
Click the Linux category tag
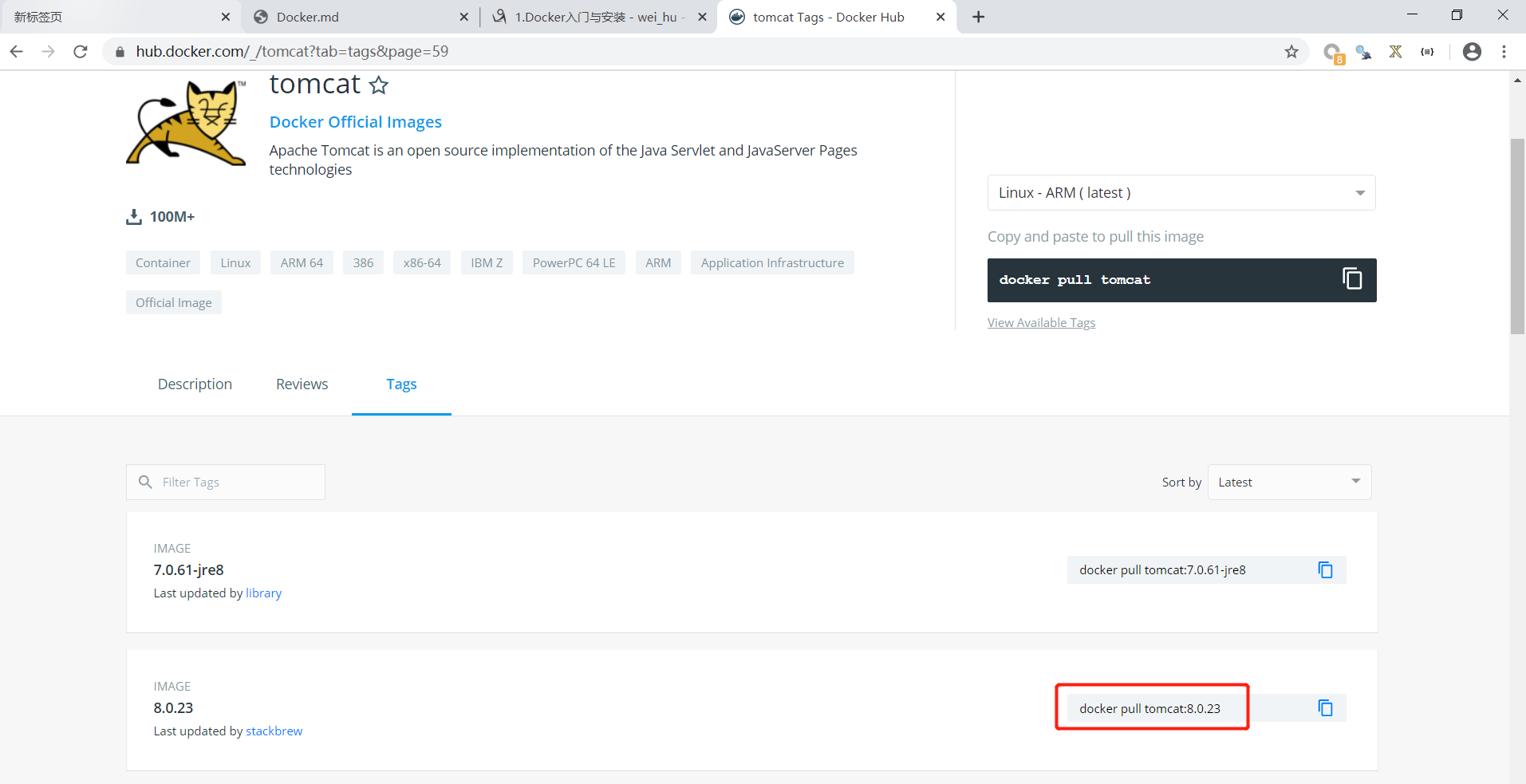coord(235,262)
